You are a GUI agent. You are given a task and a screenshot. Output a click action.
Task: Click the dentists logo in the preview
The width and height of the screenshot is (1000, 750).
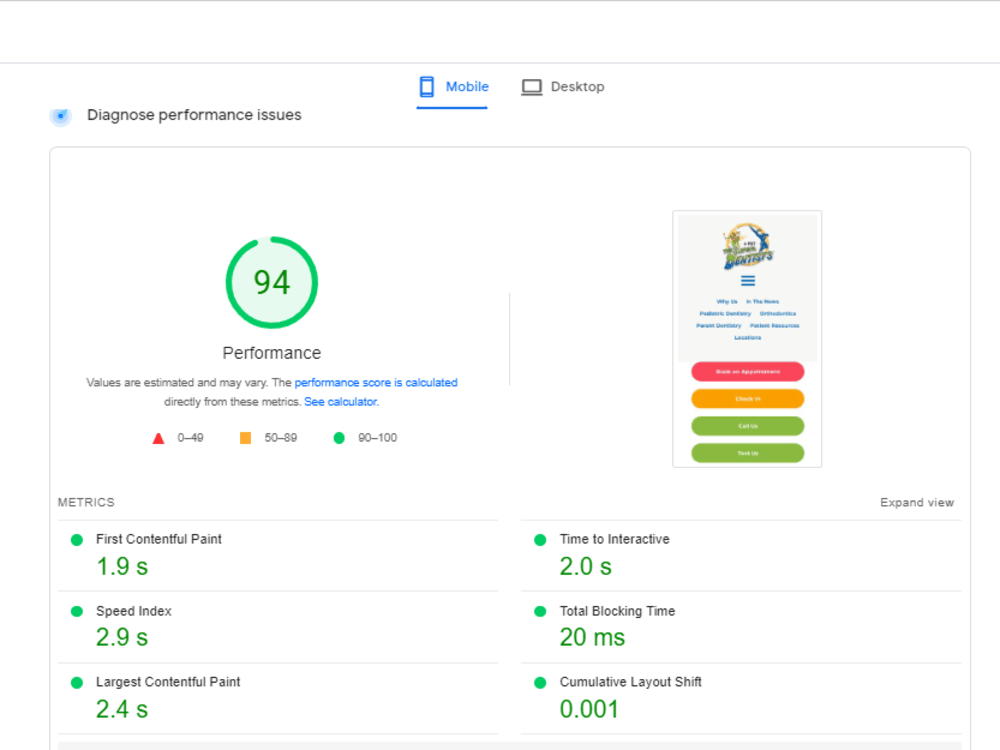(x=747, y=246)
